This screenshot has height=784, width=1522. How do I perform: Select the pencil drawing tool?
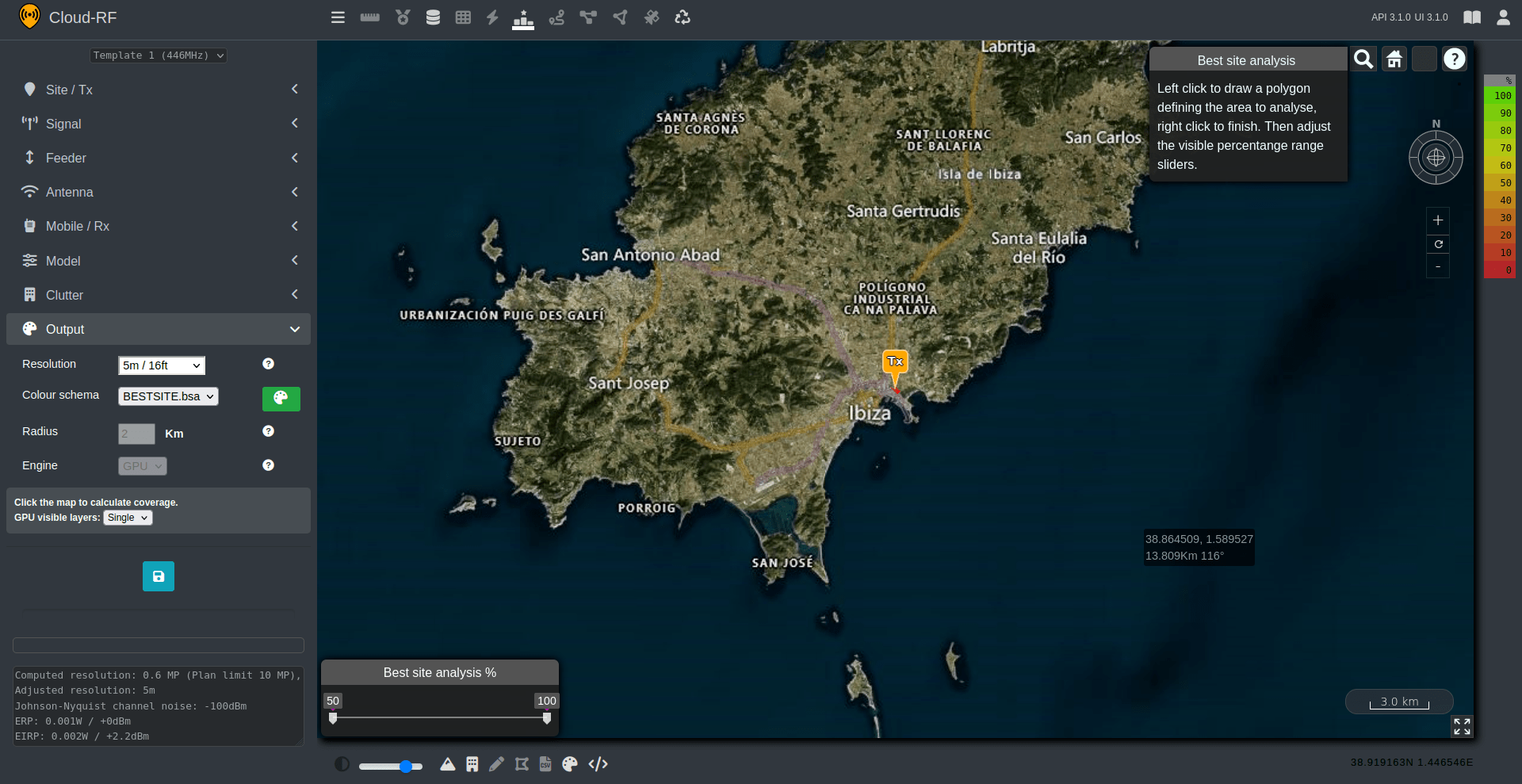coord(497,764)
